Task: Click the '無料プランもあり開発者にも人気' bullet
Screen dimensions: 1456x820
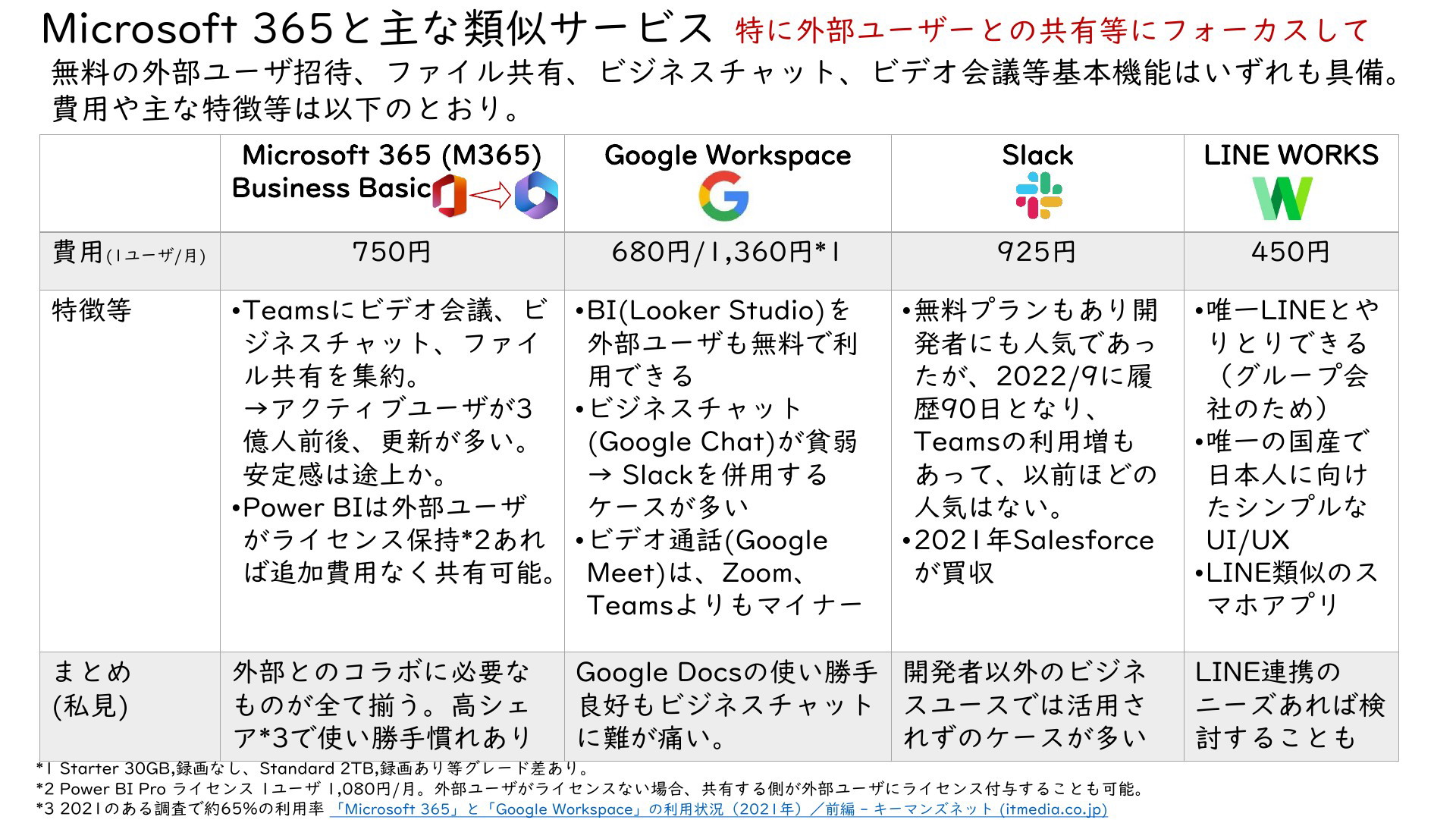Action: (1030, 409)
